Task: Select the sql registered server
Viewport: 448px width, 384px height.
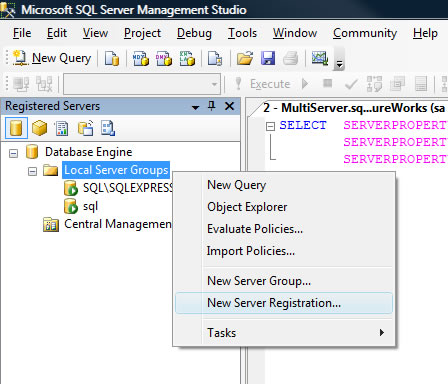Action: [x=90, y=206]
